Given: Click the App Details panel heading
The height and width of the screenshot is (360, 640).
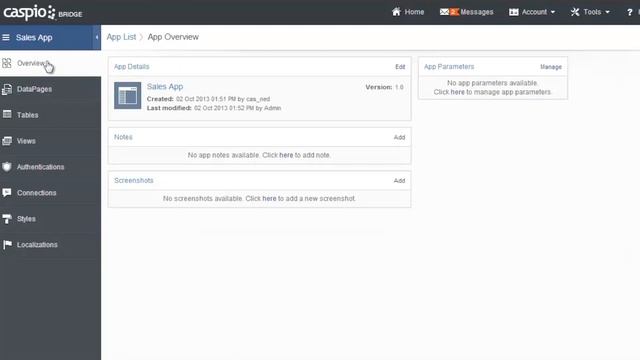Looking at the screenshot, I should point(131,67).
